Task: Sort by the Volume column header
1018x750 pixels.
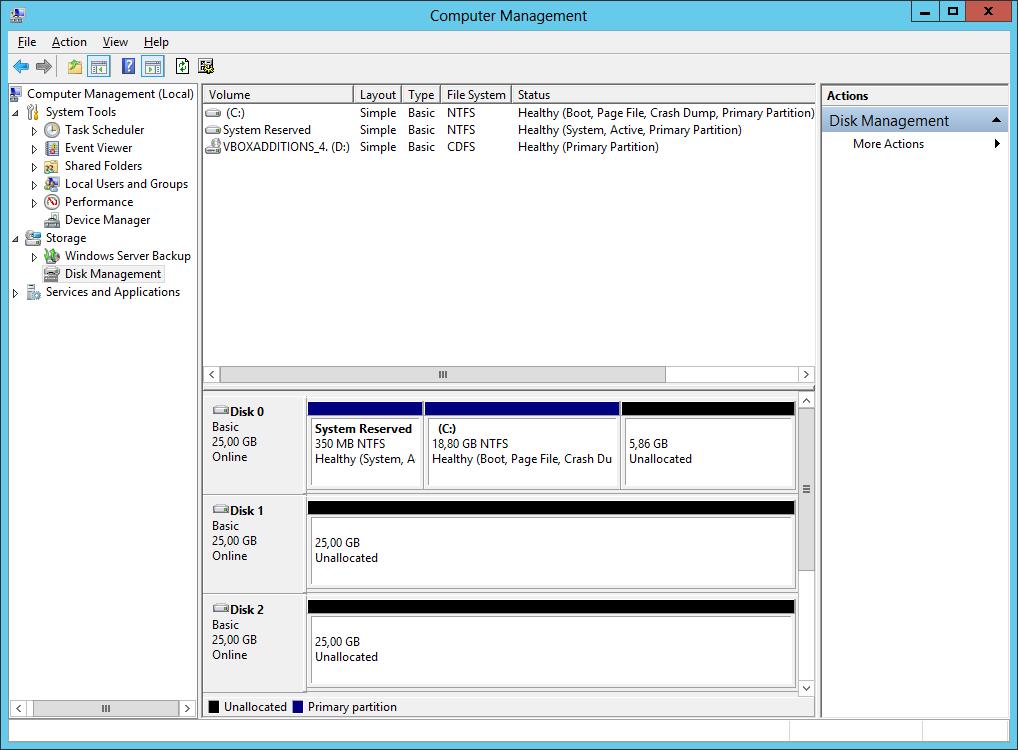Action: [278, 95]
